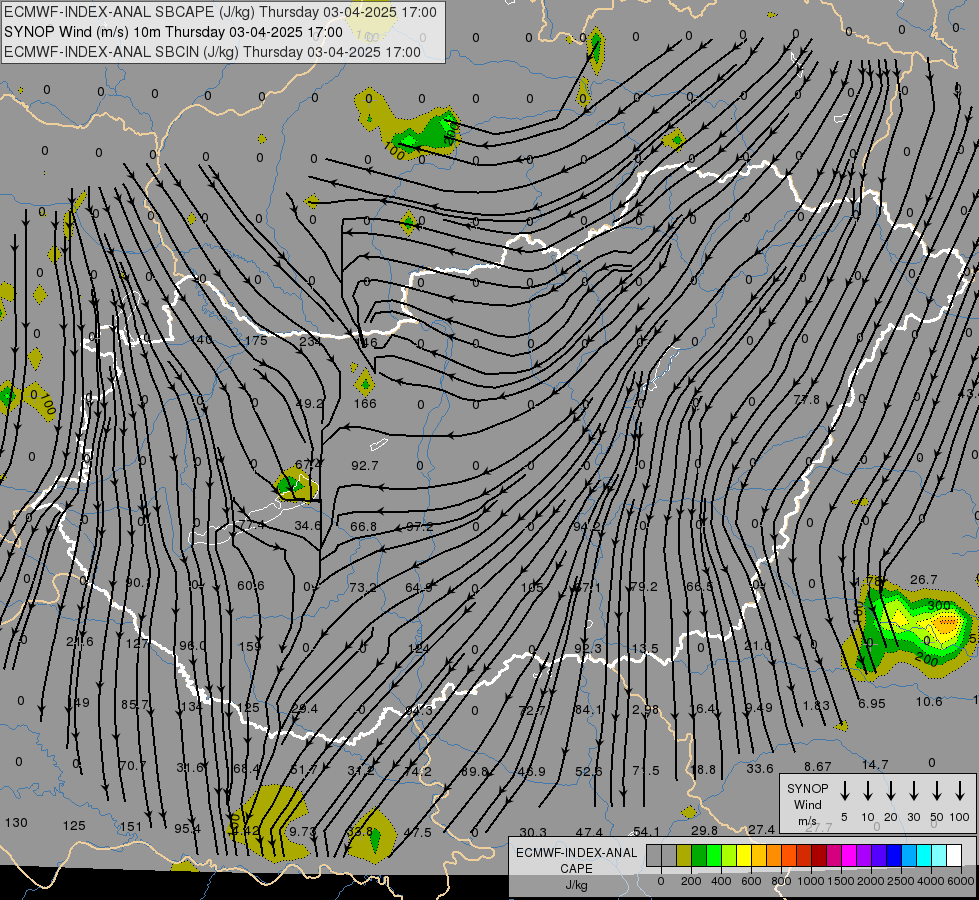Click the 6000 tick label on the CAPE bar
This screenshot has height=900, width=979.
tap(960, 881)
